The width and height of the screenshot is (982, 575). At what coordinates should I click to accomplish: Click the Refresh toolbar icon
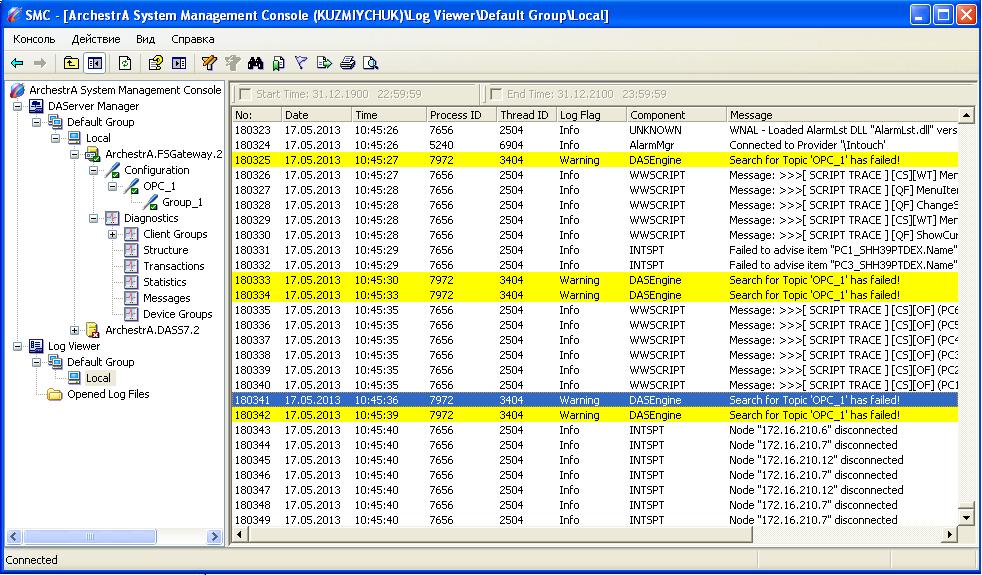[125, 63]
